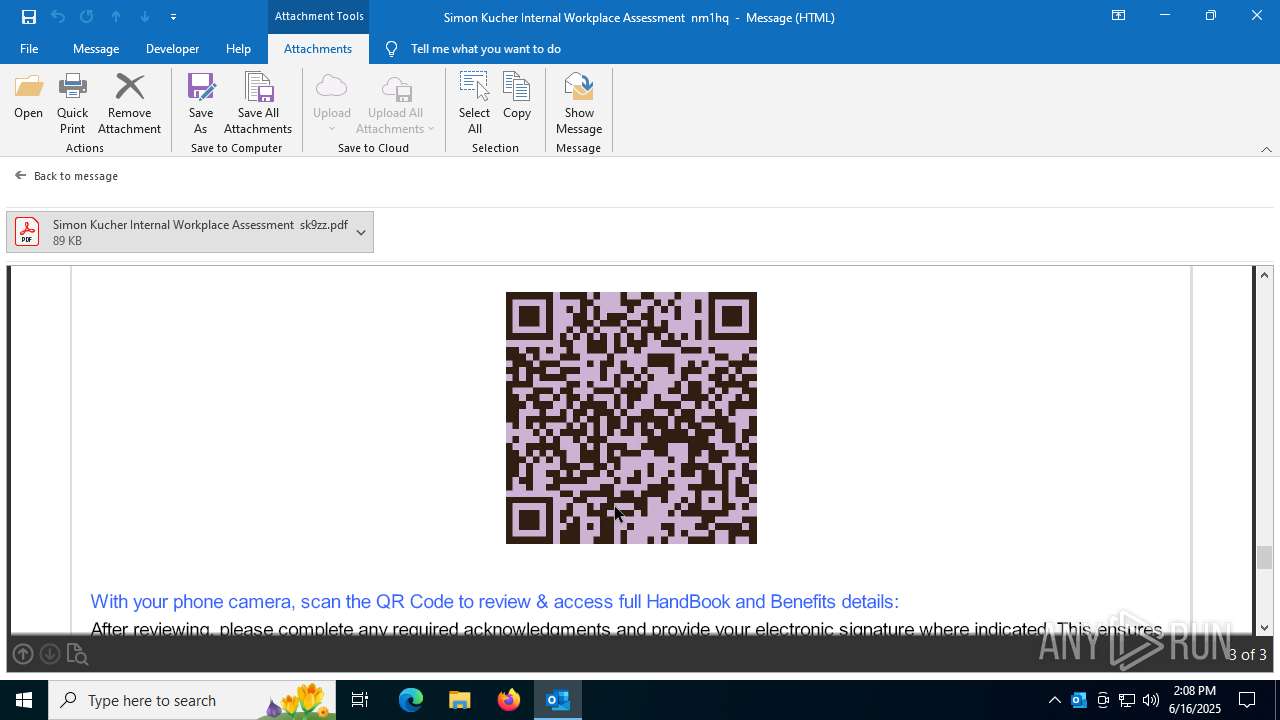Save the attachment with Save As
This screenshot has width=1280, height=720.
[201, 104]
